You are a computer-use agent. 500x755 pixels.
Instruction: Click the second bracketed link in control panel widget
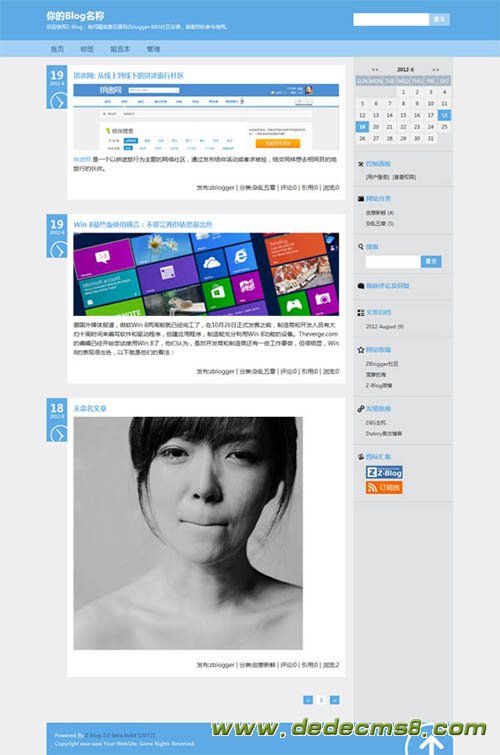[404, 177]
